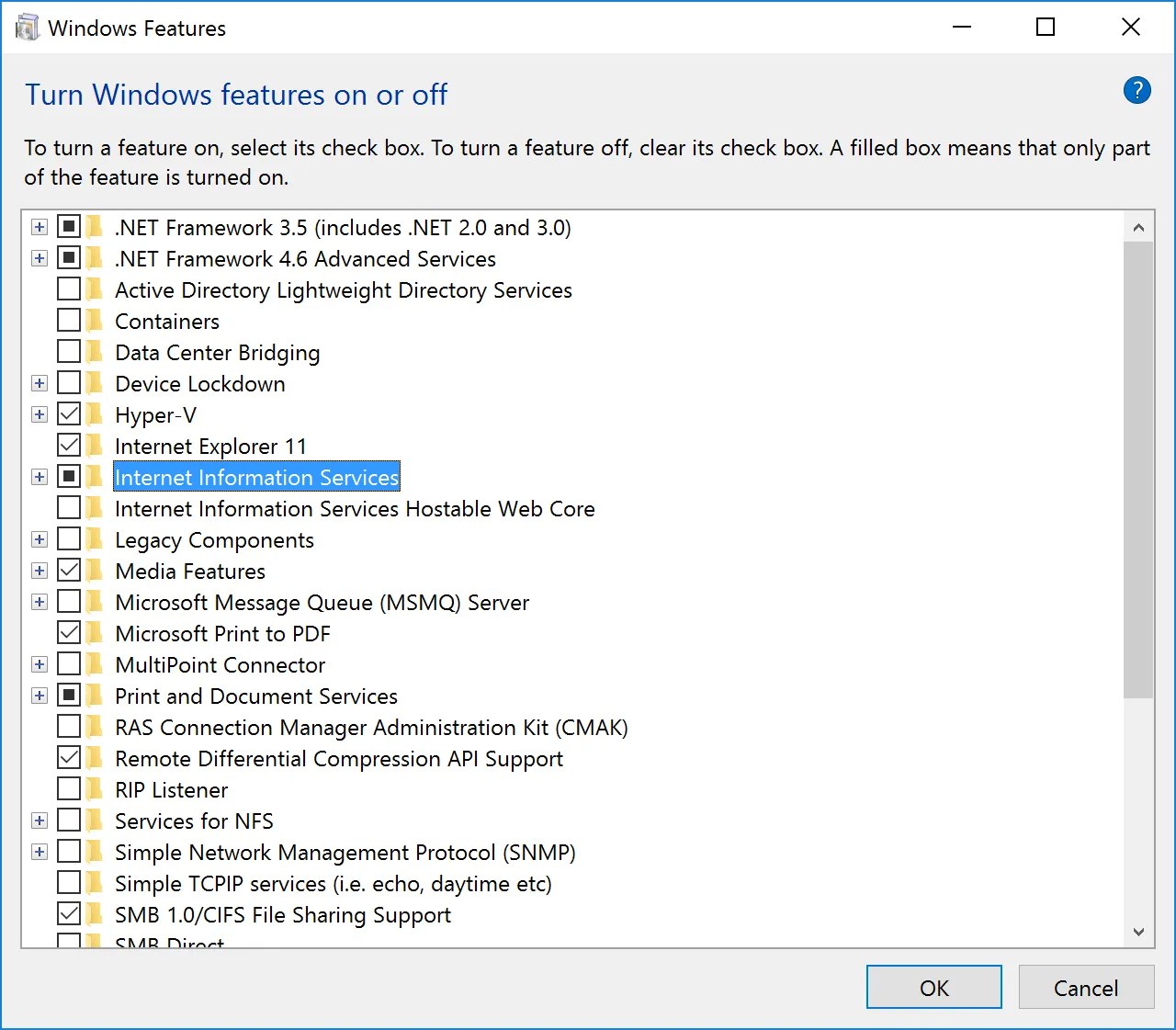Screen dimensions: 1176x1030
Task: Select Microsoft Message Queue (MSMQ) Server label
Action: pyautogui.click(x=322, y=602)
